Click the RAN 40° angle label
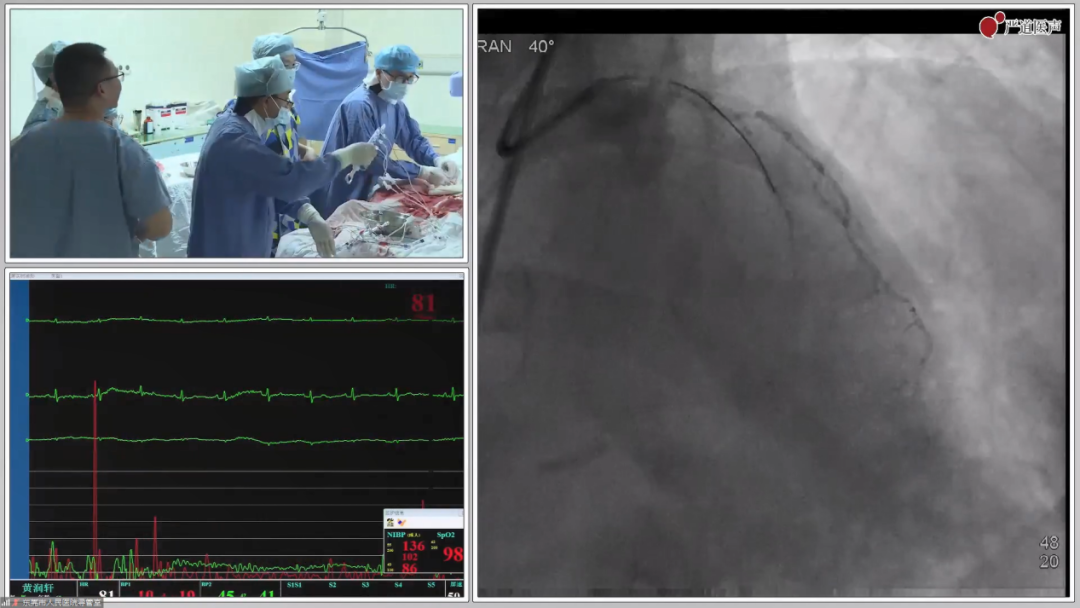 [516, 46]
